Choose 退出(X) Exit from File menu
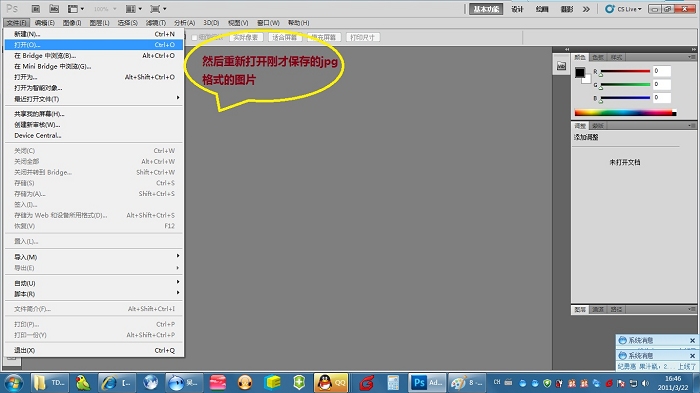This screenshot has width=700, height=393. [x=94, y=350]
